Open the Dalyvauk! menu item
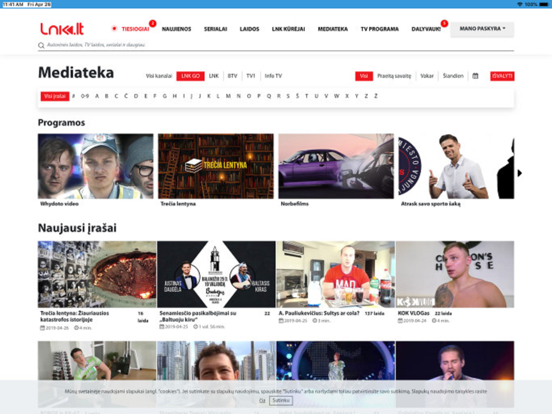The height and width of the screenshot is (414, 552). coord(426,29)
